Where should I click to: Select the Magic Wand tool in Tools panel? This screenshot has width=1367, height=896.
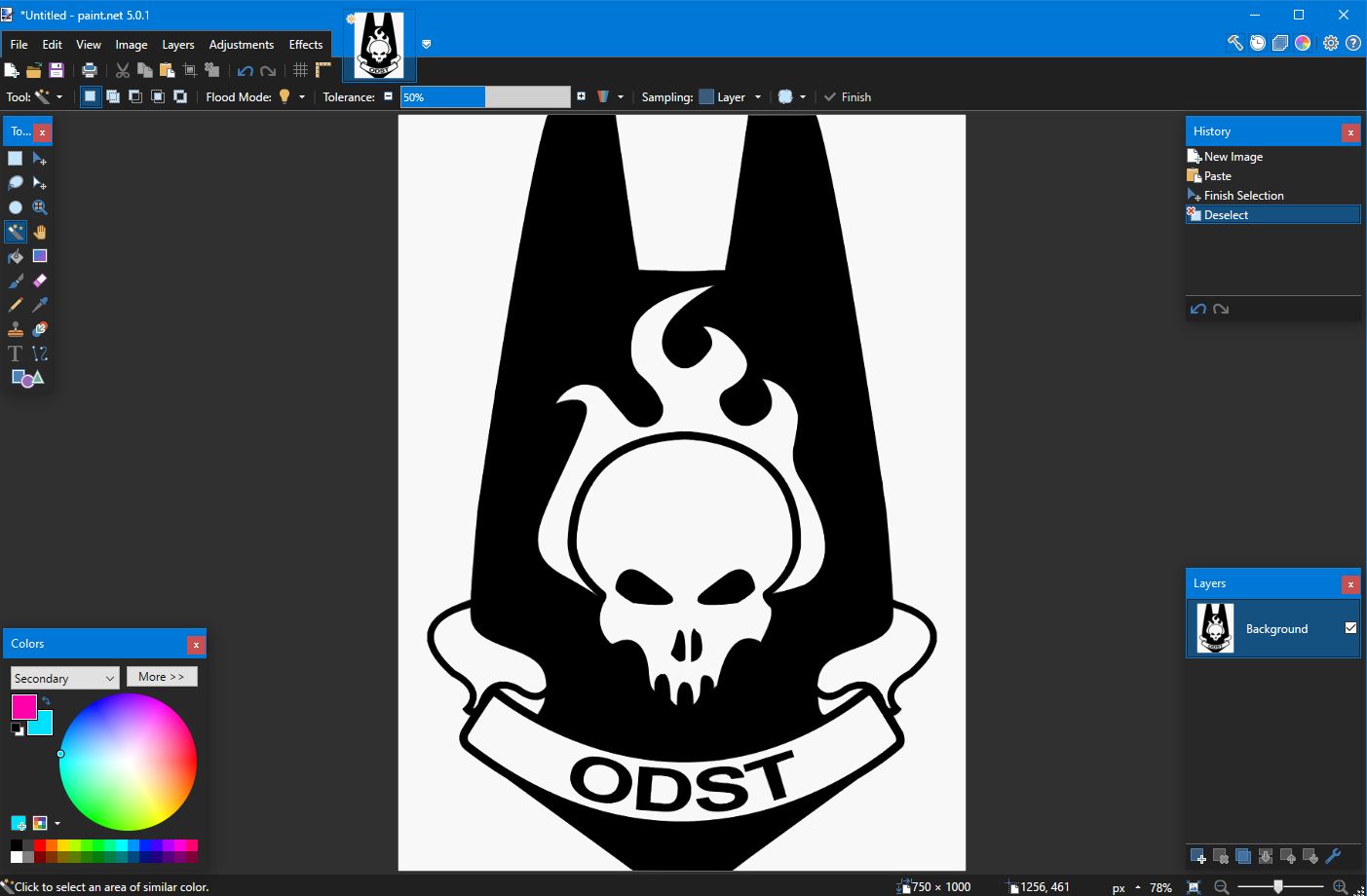[x=16, y=232]
